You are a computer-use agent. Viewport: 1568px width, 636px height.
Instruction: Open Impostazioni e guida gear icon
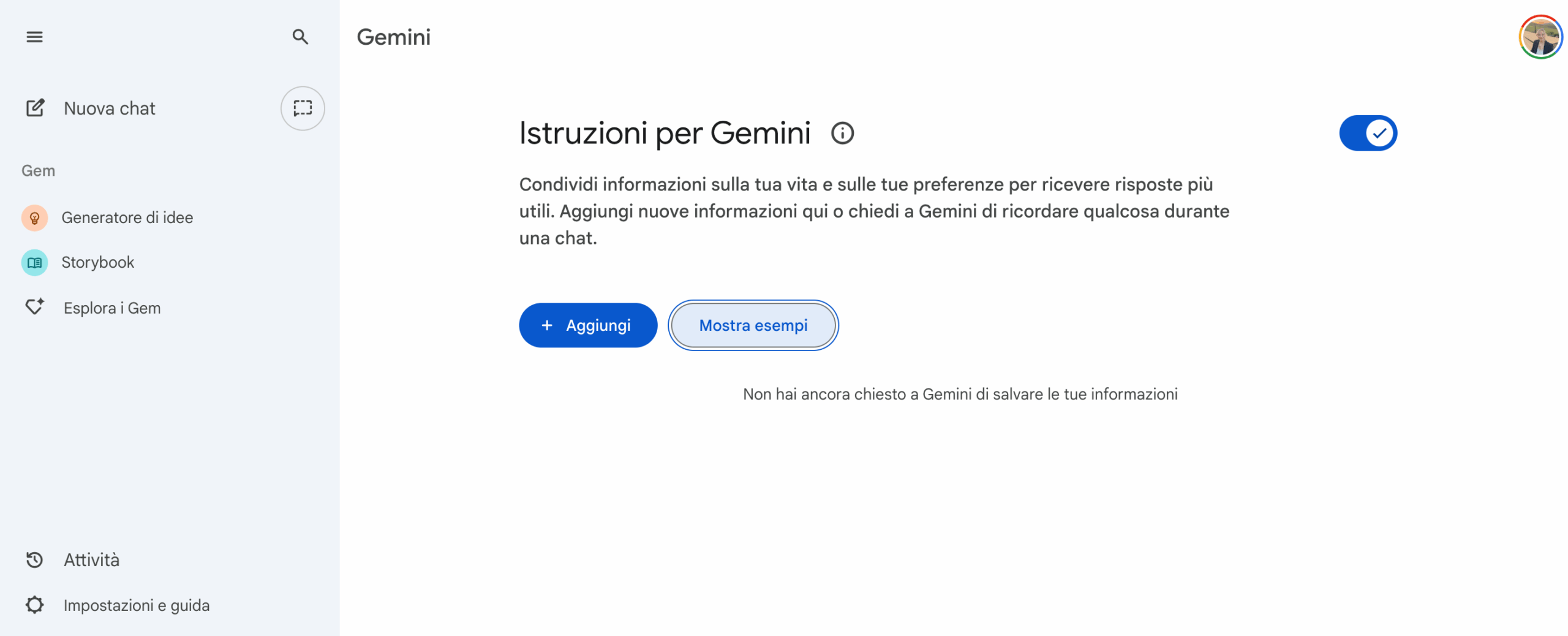coord(34,605)
